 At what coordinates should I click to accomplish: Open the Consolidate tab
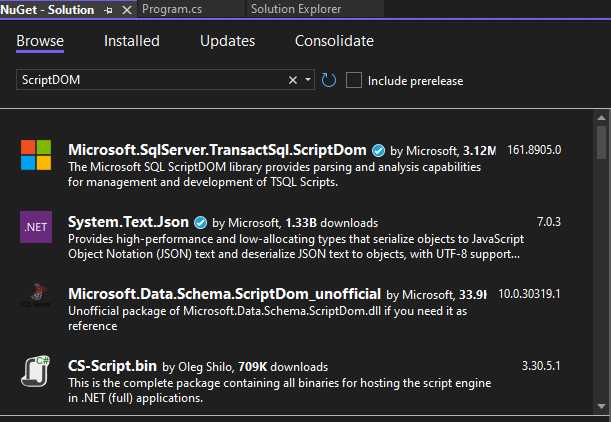[x=334, y=41]
